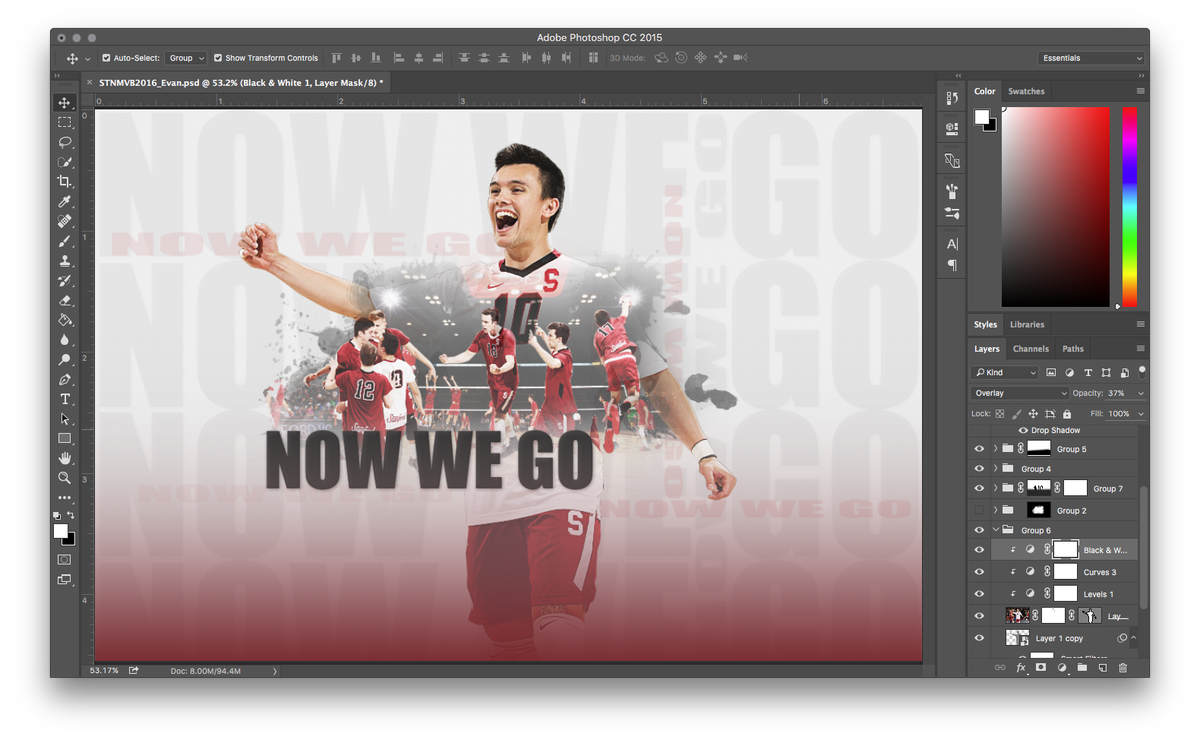Uncheck Show Transform Controls
This screenshot has height=746, width=1200.
218,58
